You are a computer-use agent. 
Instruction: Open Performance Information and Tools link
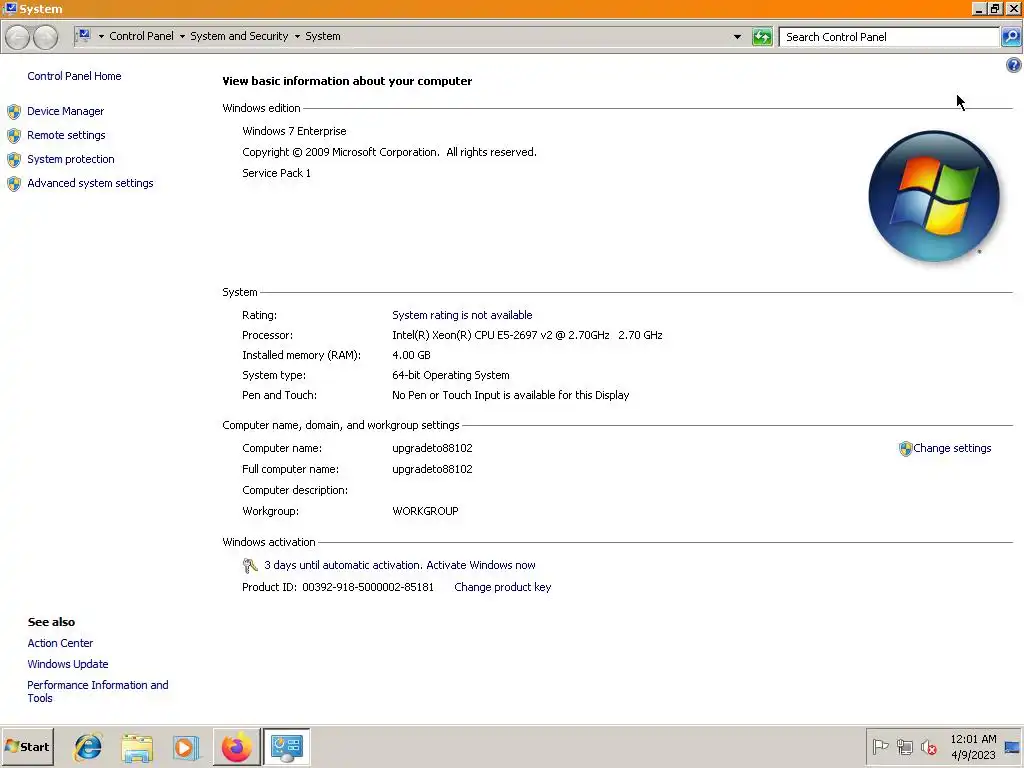(x=97, y=692)
